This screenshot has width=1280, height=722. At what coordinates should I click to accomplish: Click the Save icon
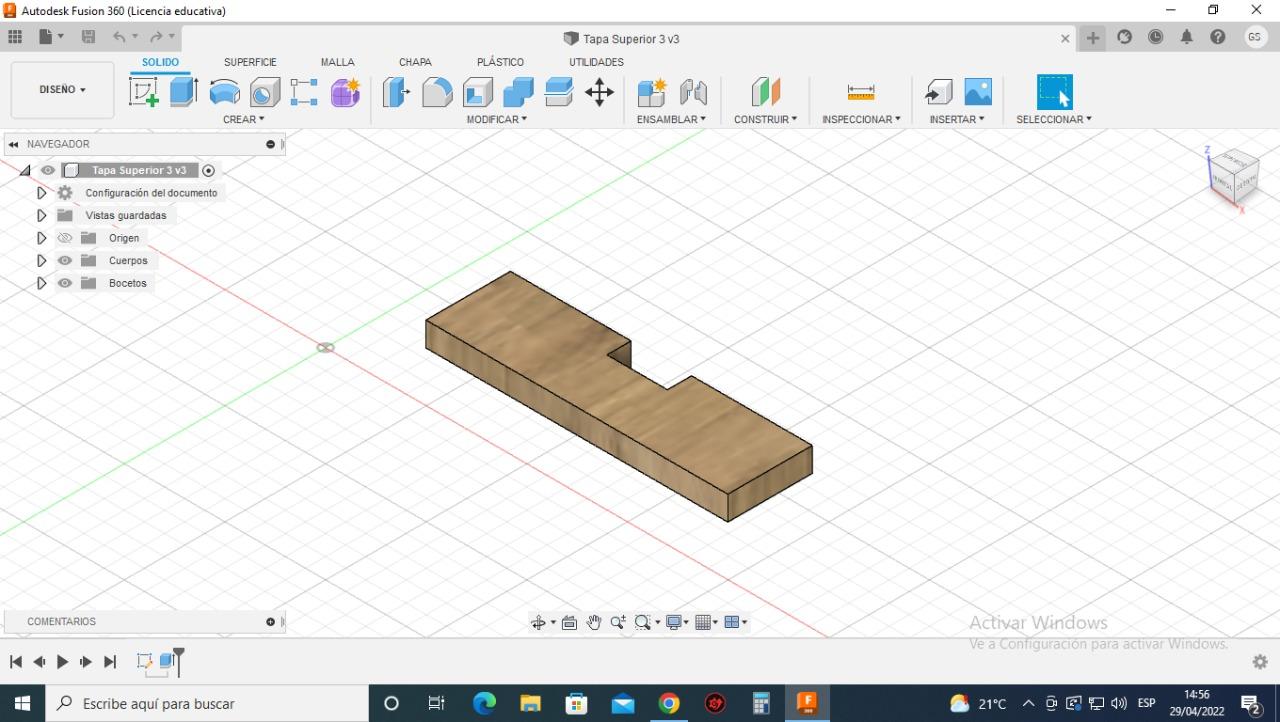coord(88,37)
